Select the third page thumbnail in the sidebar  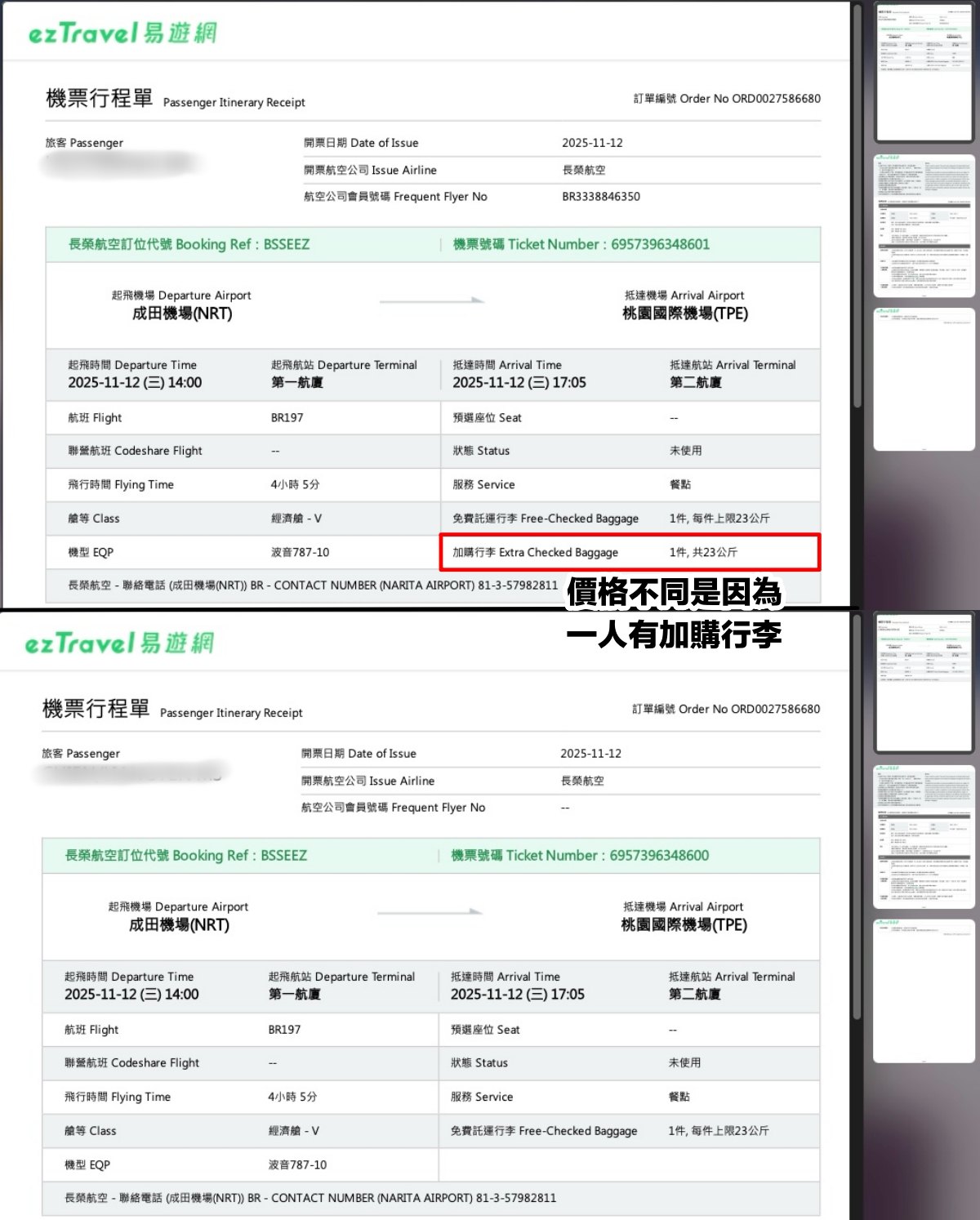tap(924, 377)
